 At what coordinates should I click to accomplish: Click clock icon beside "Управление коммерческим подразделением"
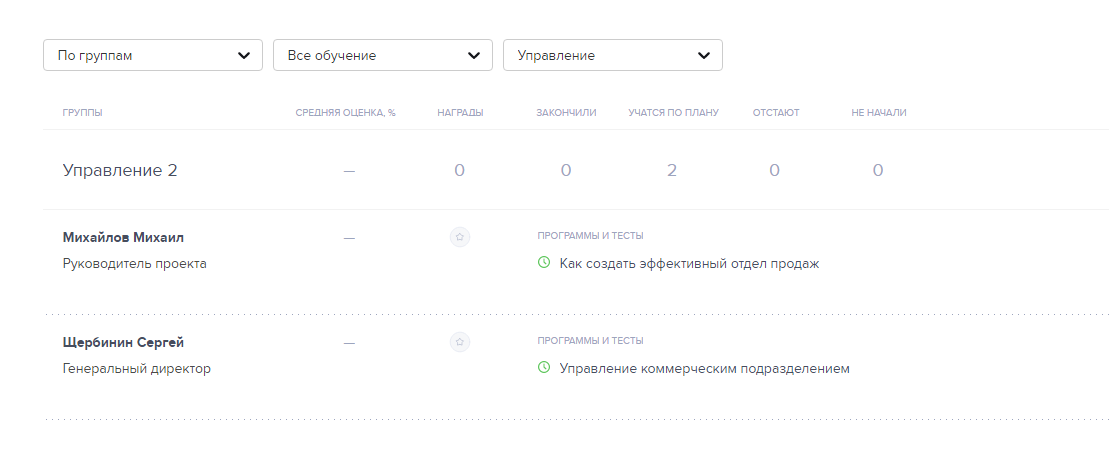point(544,368)
